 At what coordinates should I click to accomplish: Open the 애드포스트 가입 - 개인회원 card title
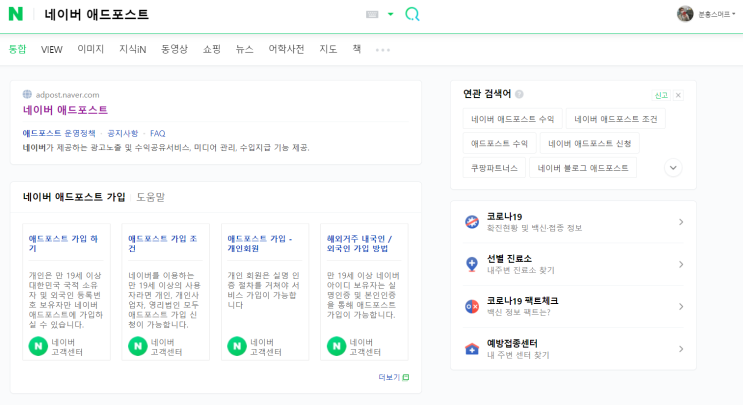[x=260, y=243]
